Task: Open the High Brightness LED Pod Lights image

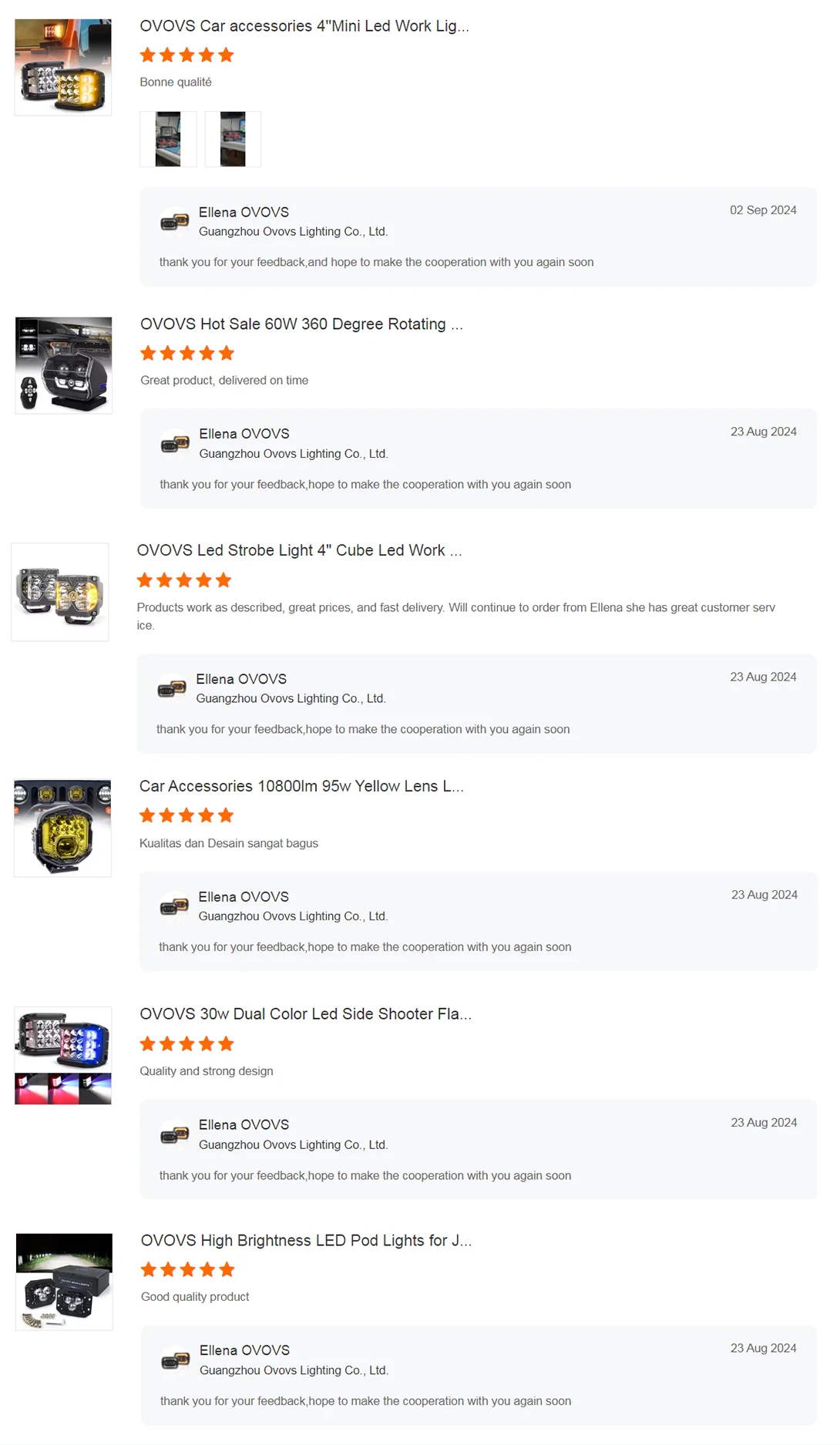Action: point(65,1282)
